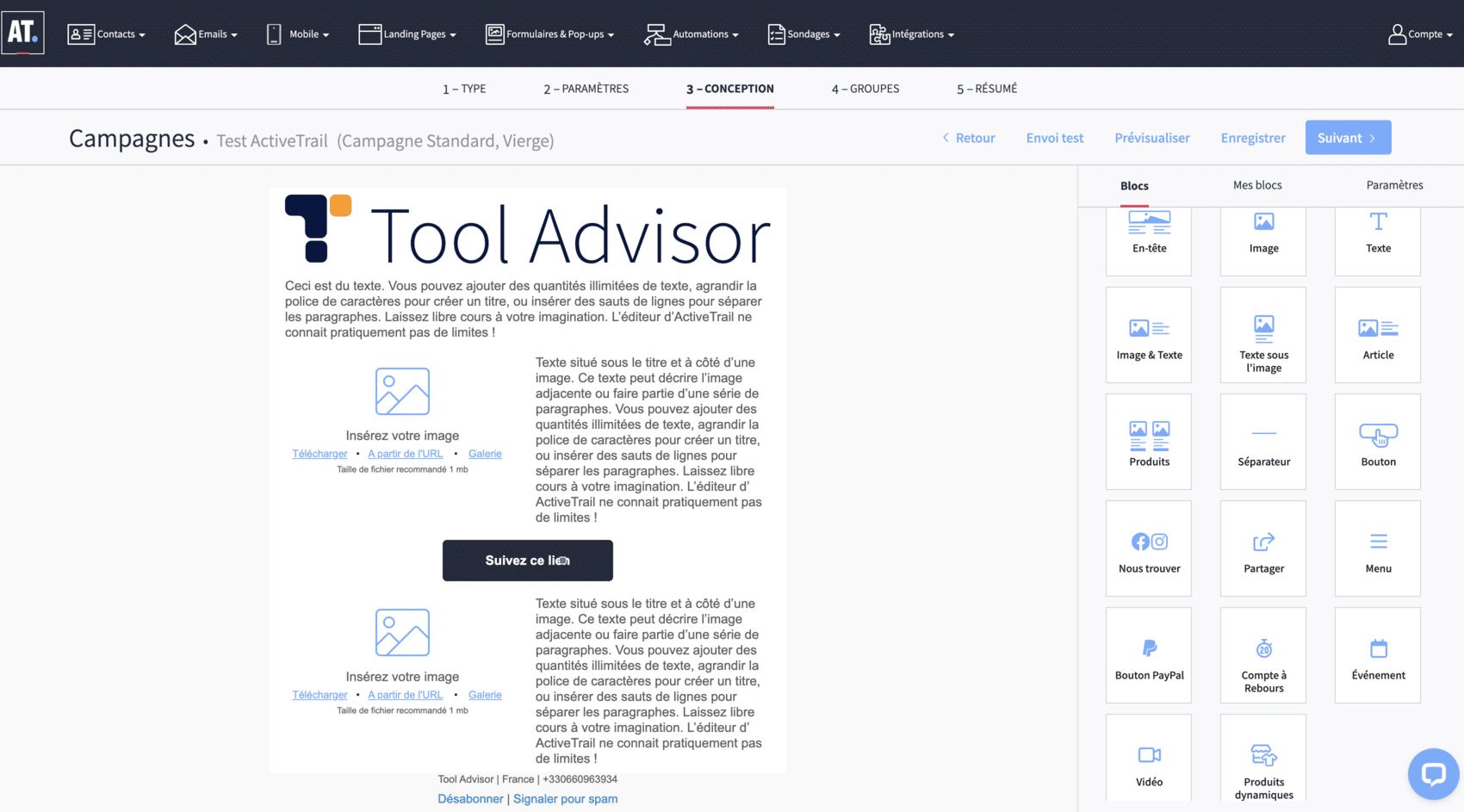The height and width of the screenshot is (812, 1464).
Task: Click the Retour link
Action: click(x=969, y=138)
